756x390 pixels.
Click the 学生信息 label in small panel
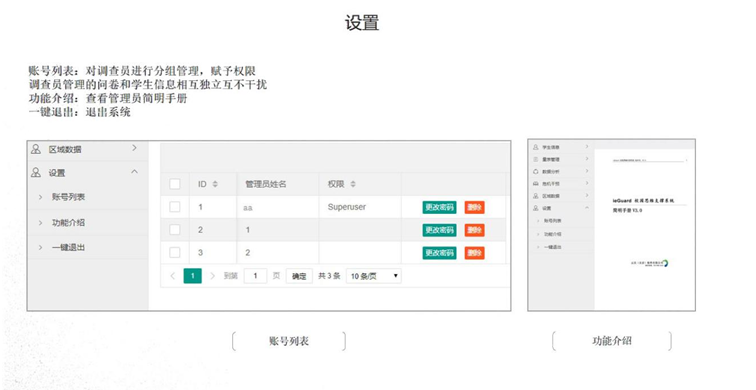(551, 147)
